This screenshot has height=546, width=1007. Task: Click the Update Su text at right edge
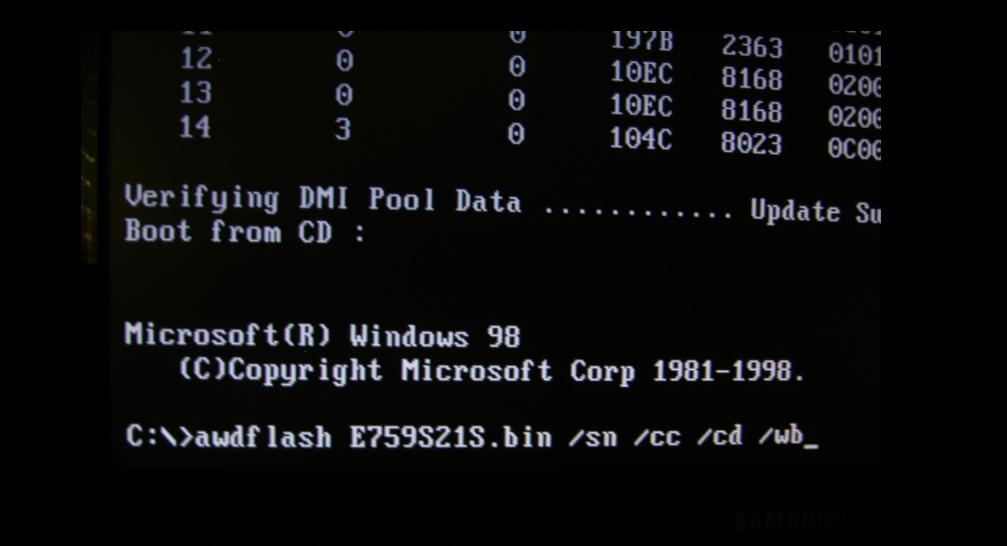tap(816, 211)
